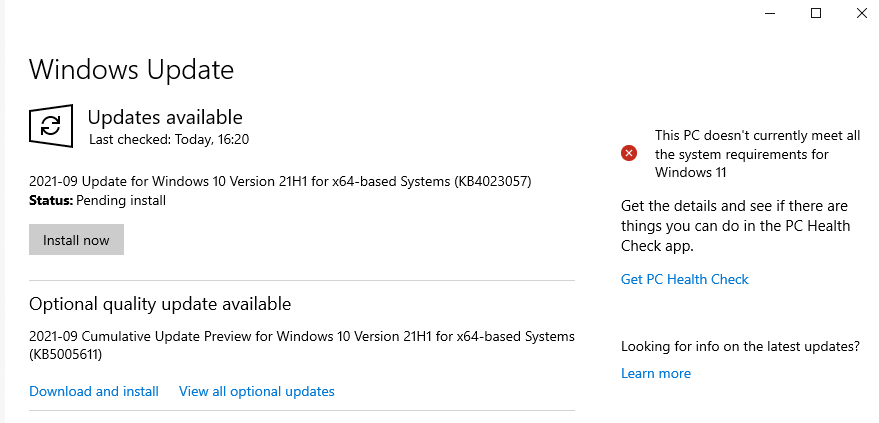Select the Last checked: Today, 16:20 text
Viewport: 879px width, 423px height.
point(169,140)
